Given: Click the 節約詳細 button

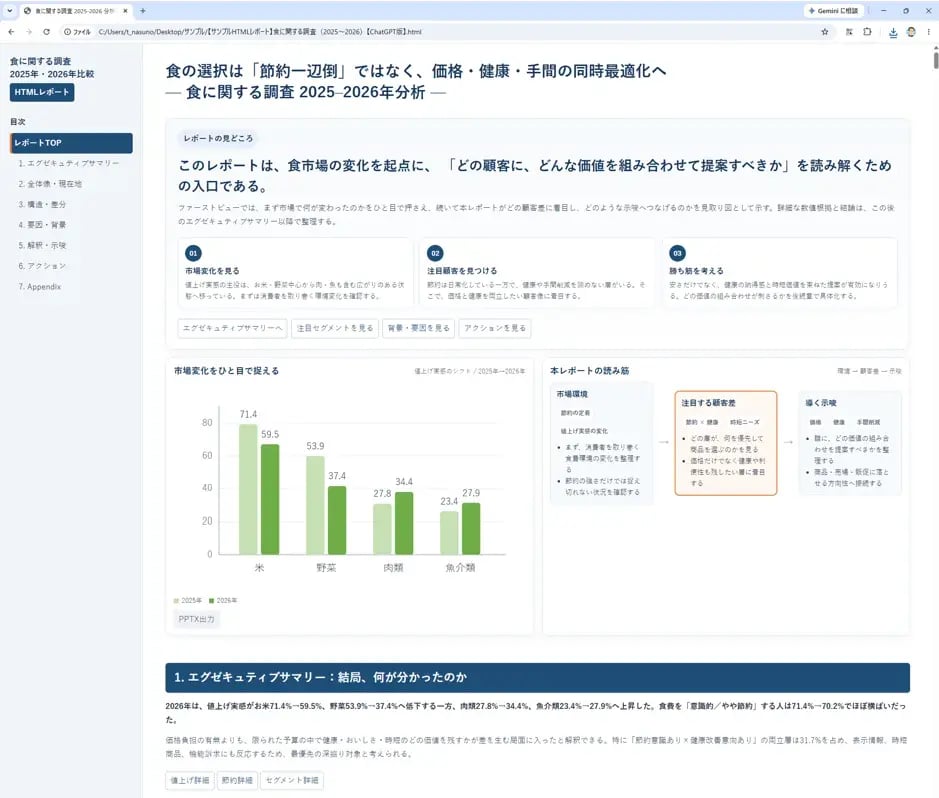Looking at the screenshot, I should (x=237, y=780).
